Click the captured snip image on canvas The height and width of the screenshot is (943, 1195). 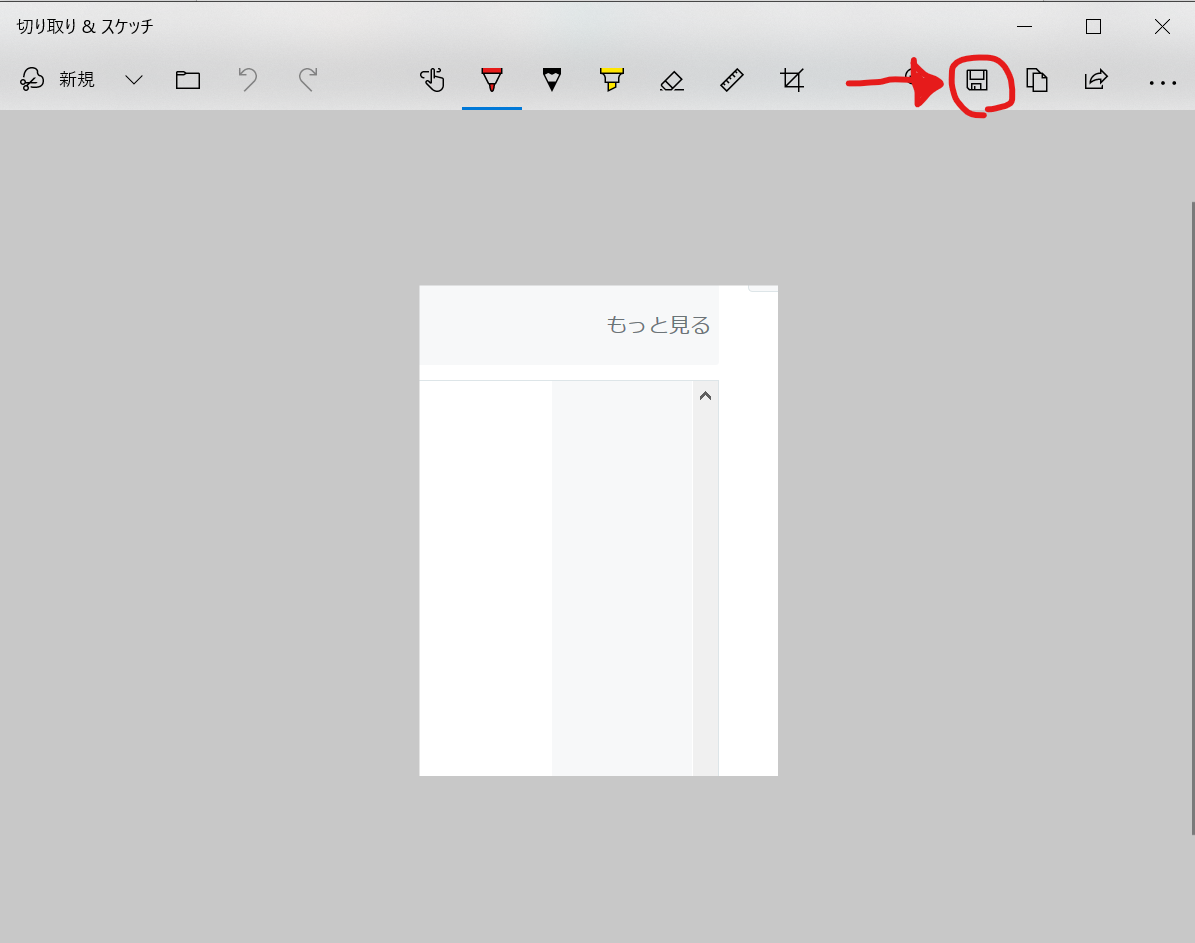click(x=598, y=531)
